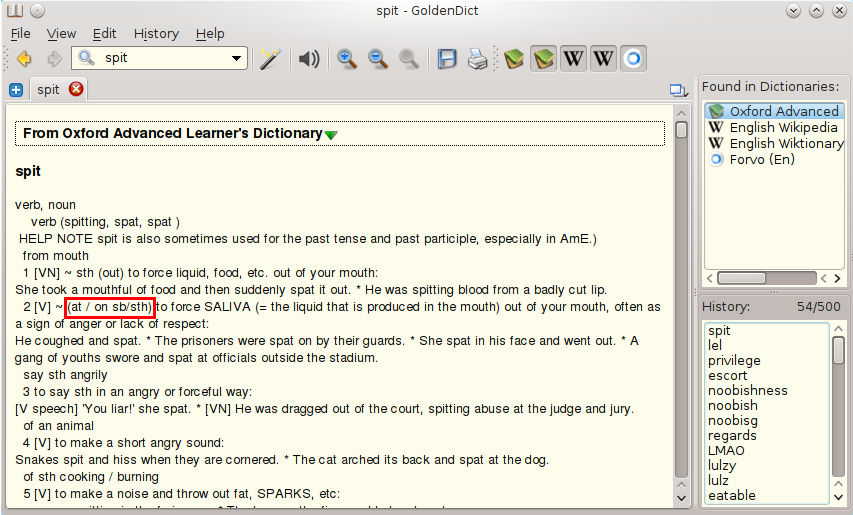Select English Wiktionary in found dictionaries
Viewport: 853px width, 515px height.
click(785, 143)
